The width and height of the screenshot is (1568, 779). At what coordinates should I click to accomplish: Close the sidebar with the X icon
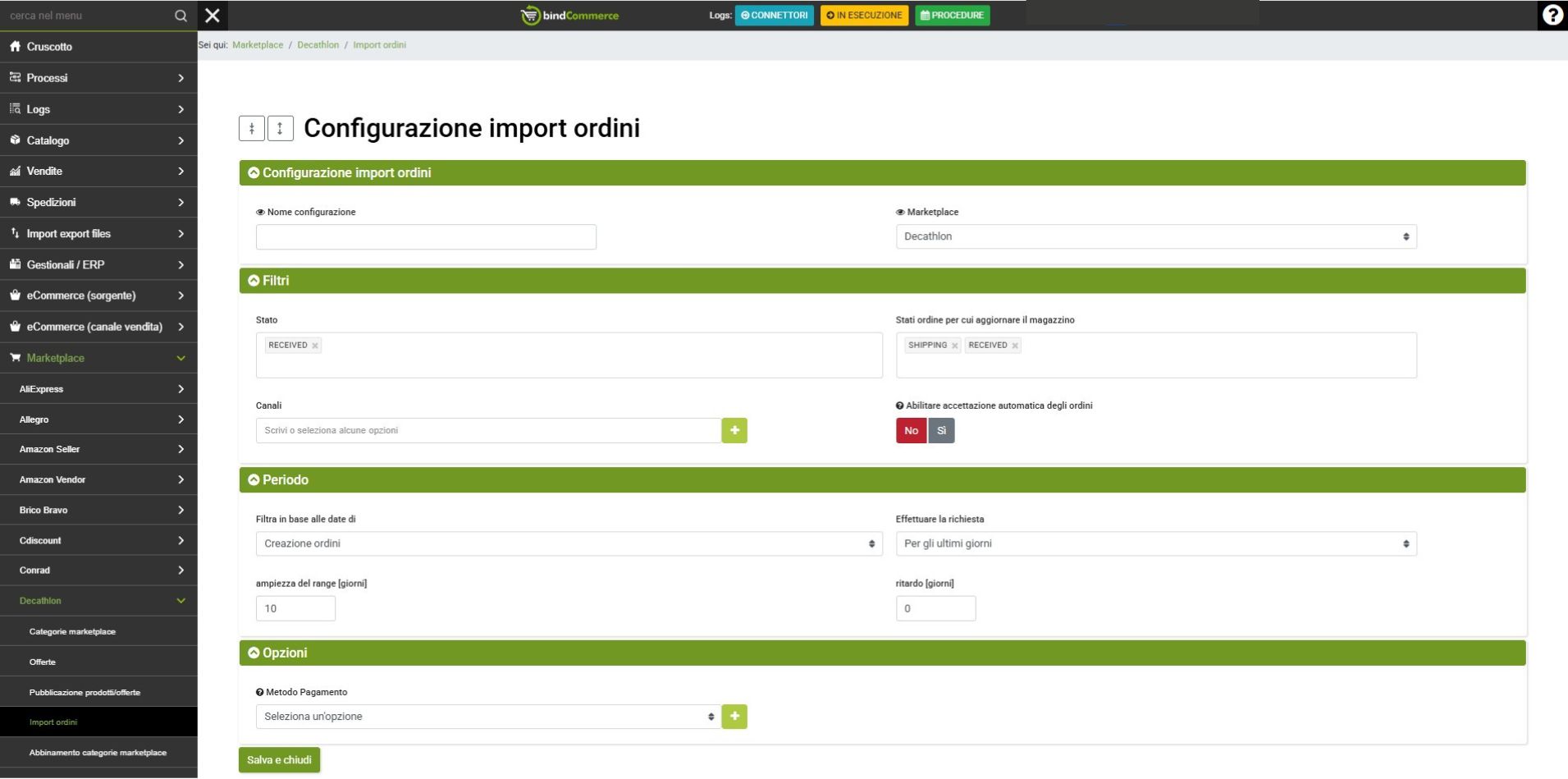point(213,16)
